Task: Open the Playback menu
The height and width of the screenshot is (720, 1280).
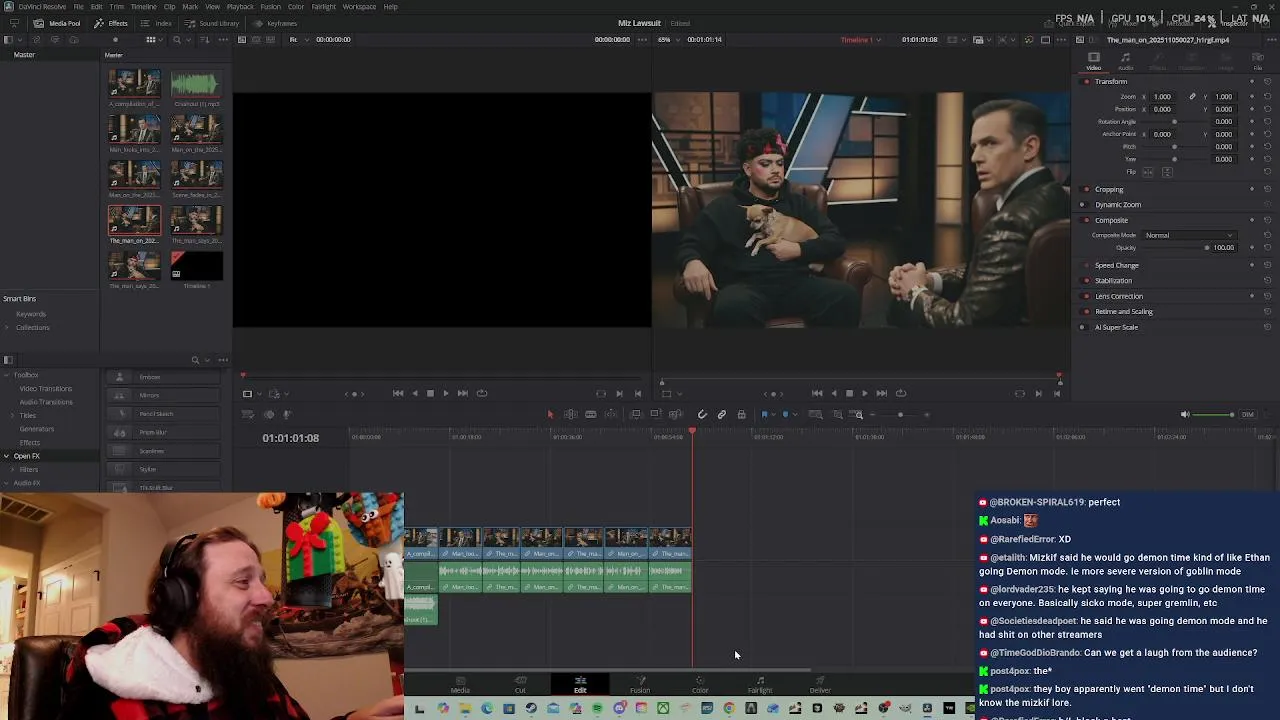Action: pos(240,7)
